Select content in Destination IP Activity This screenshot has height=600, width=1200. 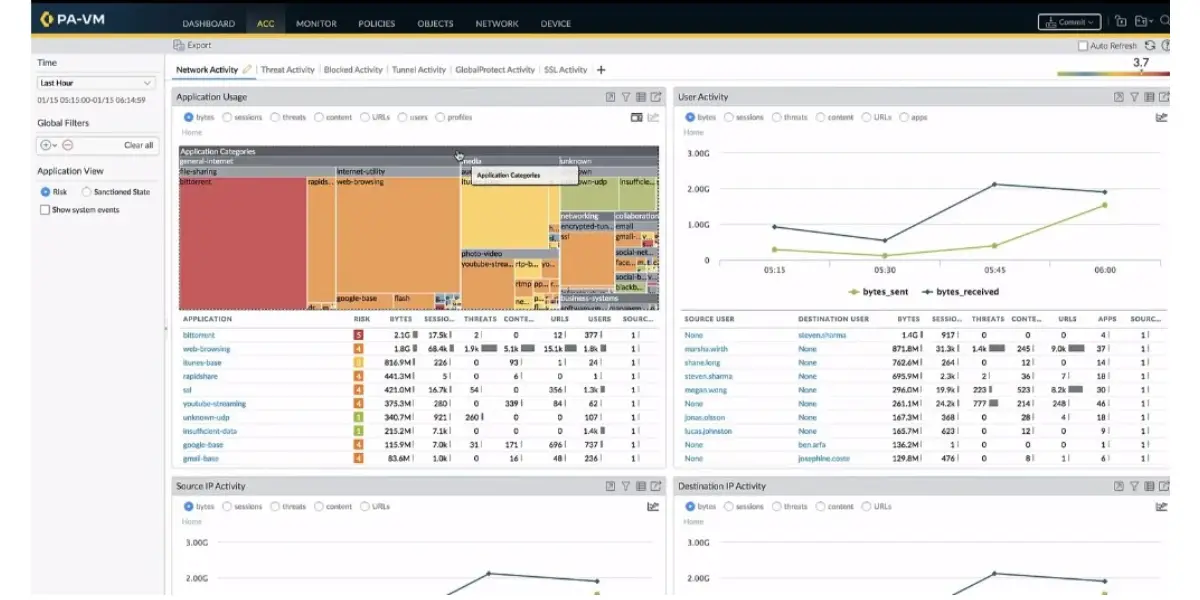click(x=821, y=506)
